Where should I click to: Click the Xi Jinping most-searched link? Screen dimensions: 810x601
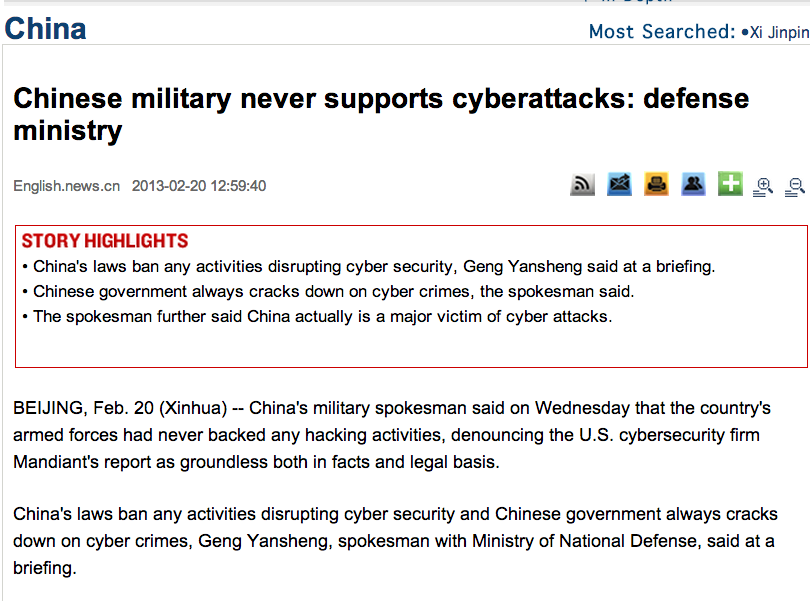[779, 32]
